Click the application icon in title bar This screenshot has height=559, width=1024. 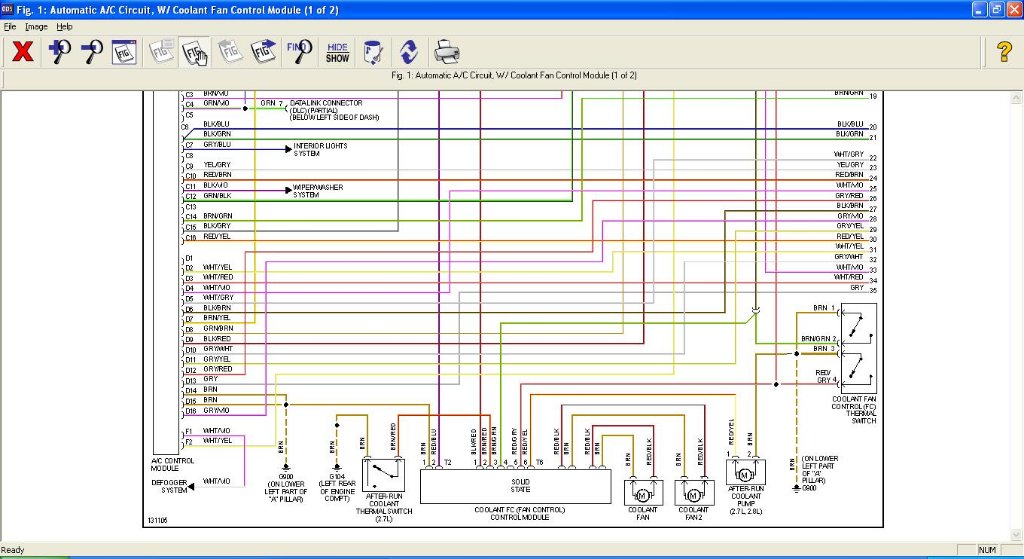pyautogui.click(x=9, y=9)
